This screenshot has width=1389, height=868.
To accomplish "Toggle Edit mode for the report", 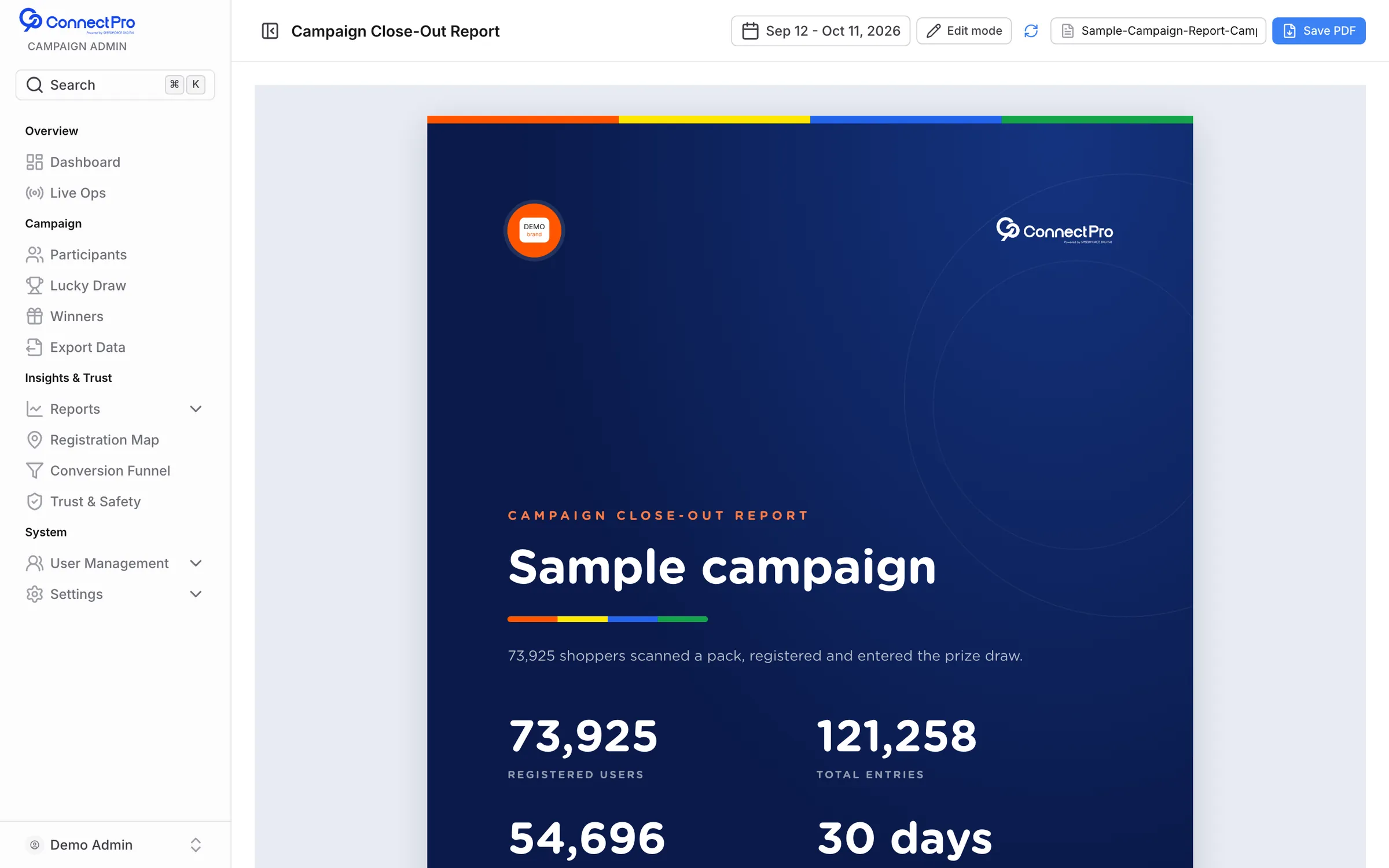I will tap(964, 31).
